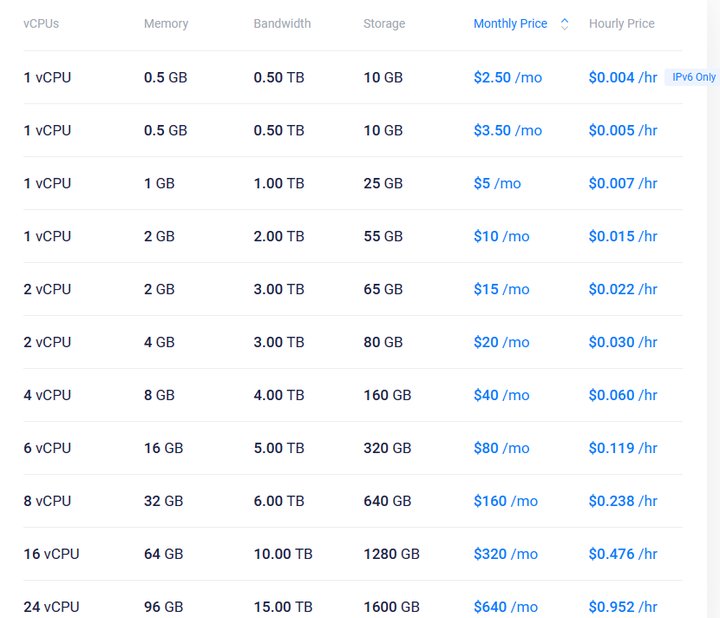Viewport: 720px width, 618px height.
Task: Sort by the Memory column header
Action: 166,24
